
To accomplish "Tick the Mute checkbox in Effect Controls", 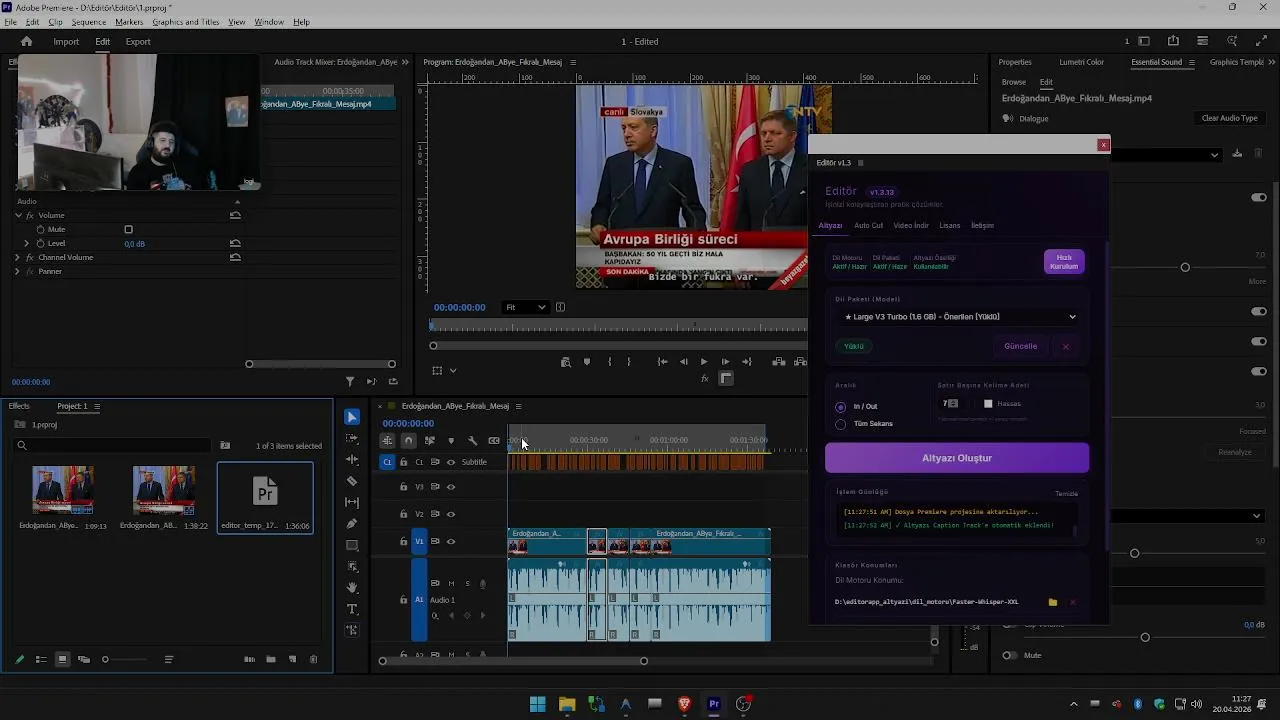I will pos(128,230).
